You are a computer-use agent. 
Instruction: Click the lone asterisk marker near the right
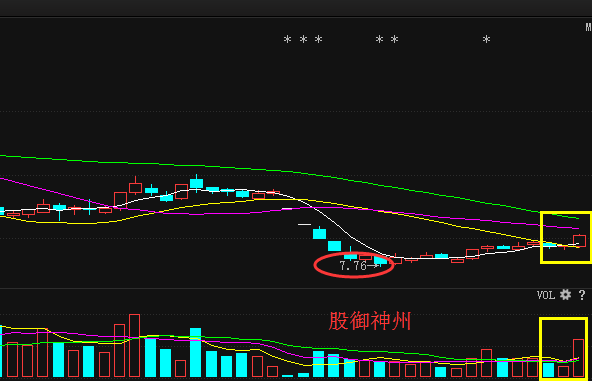click(486, 39)
